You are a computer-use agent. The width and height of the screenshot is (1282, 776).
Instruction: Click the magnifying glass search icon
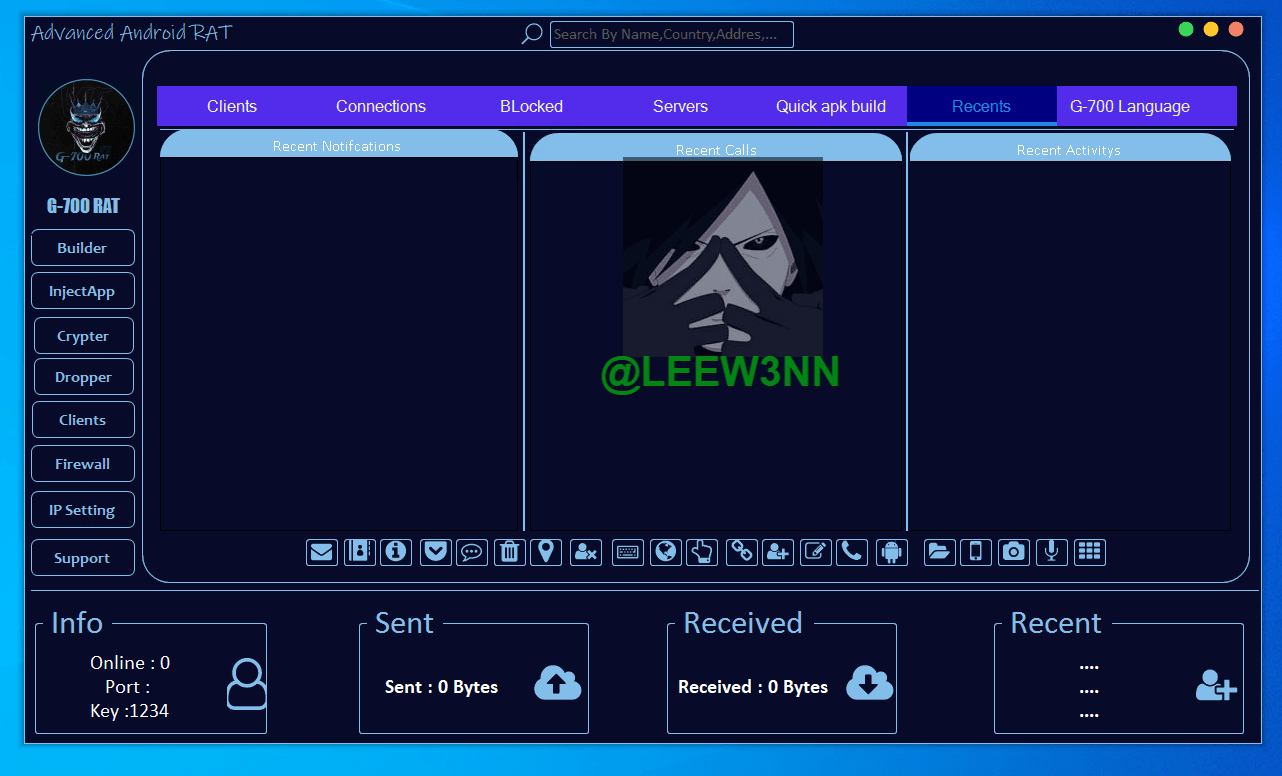[x=532, y=34]
